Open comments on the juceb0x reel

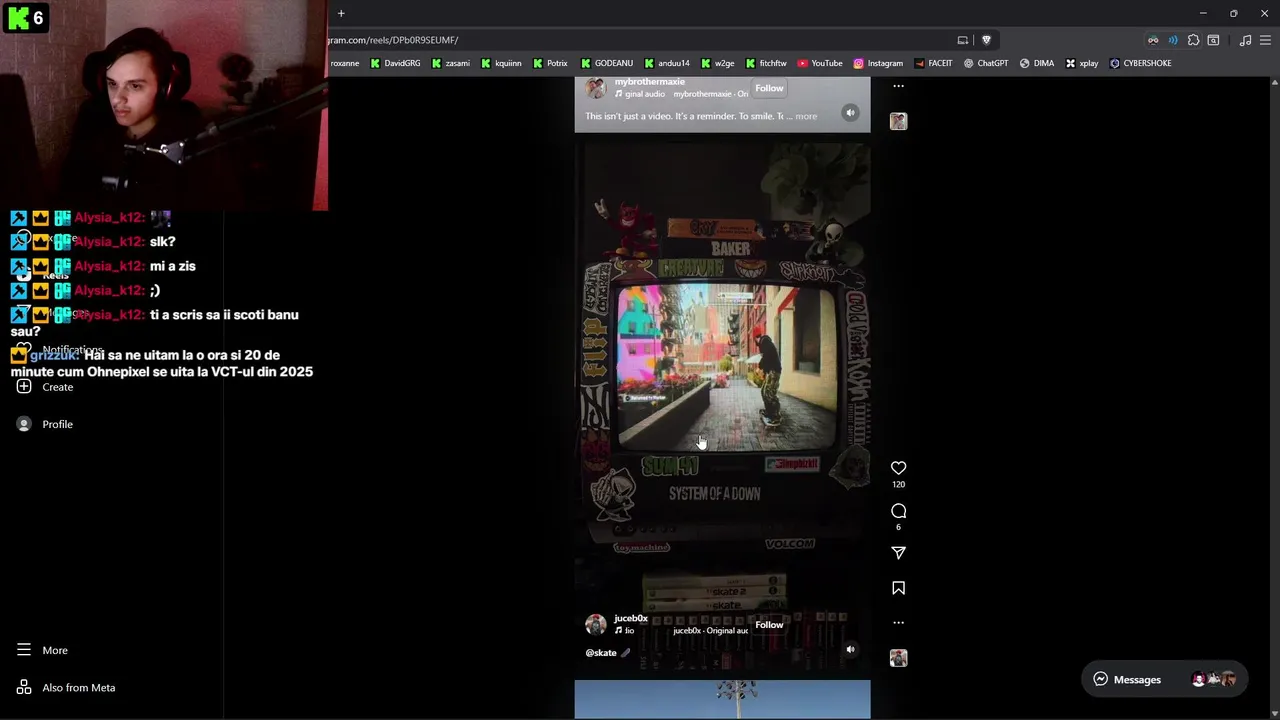(x=898, y=511)
